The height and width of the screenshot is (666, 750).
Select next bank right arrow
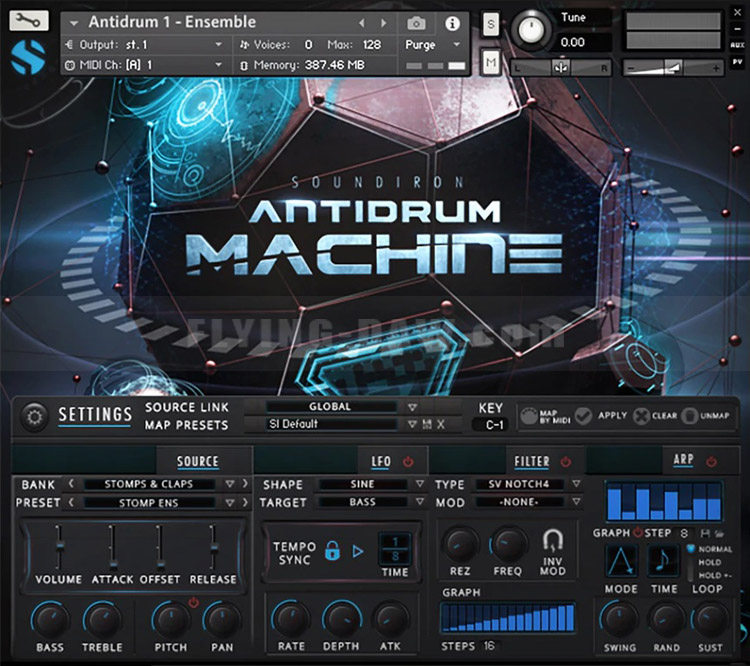point(245,484)
